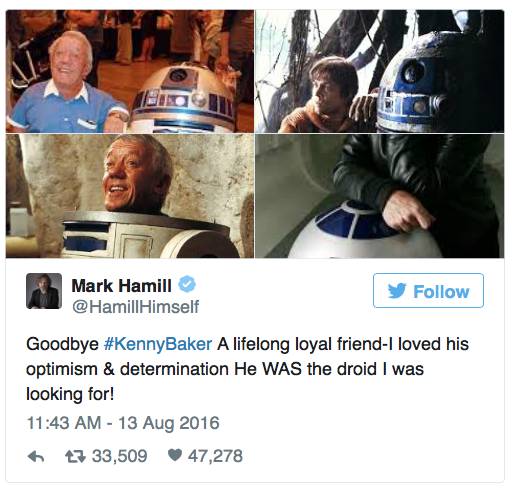This screenshot has height=493, width=514.
Task: Open Mark Hamill's profile avatar
Action: (44, 291)
